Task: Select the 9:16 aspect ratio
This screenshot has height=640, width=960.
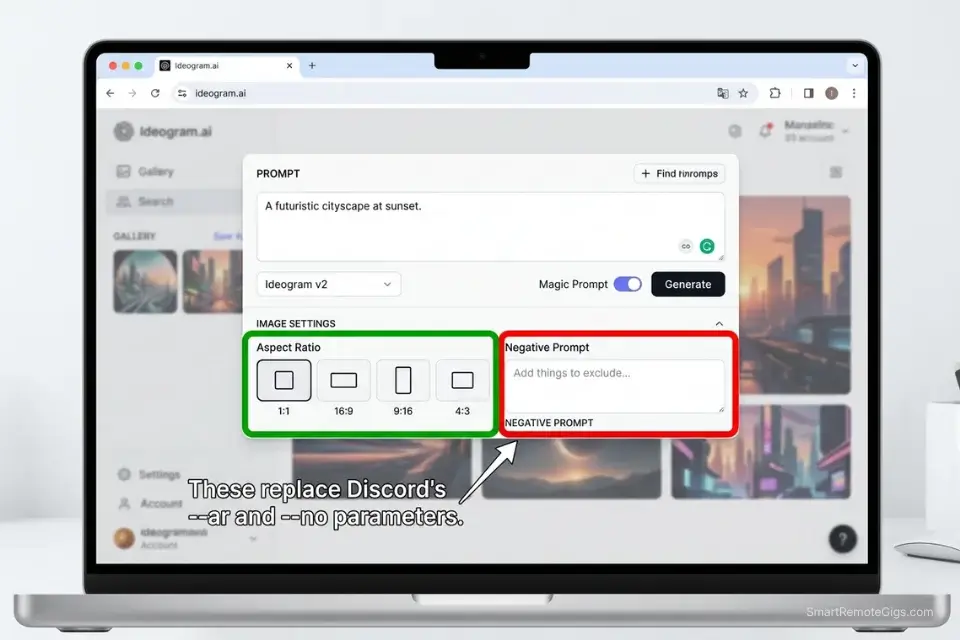Action: point(403,380)
